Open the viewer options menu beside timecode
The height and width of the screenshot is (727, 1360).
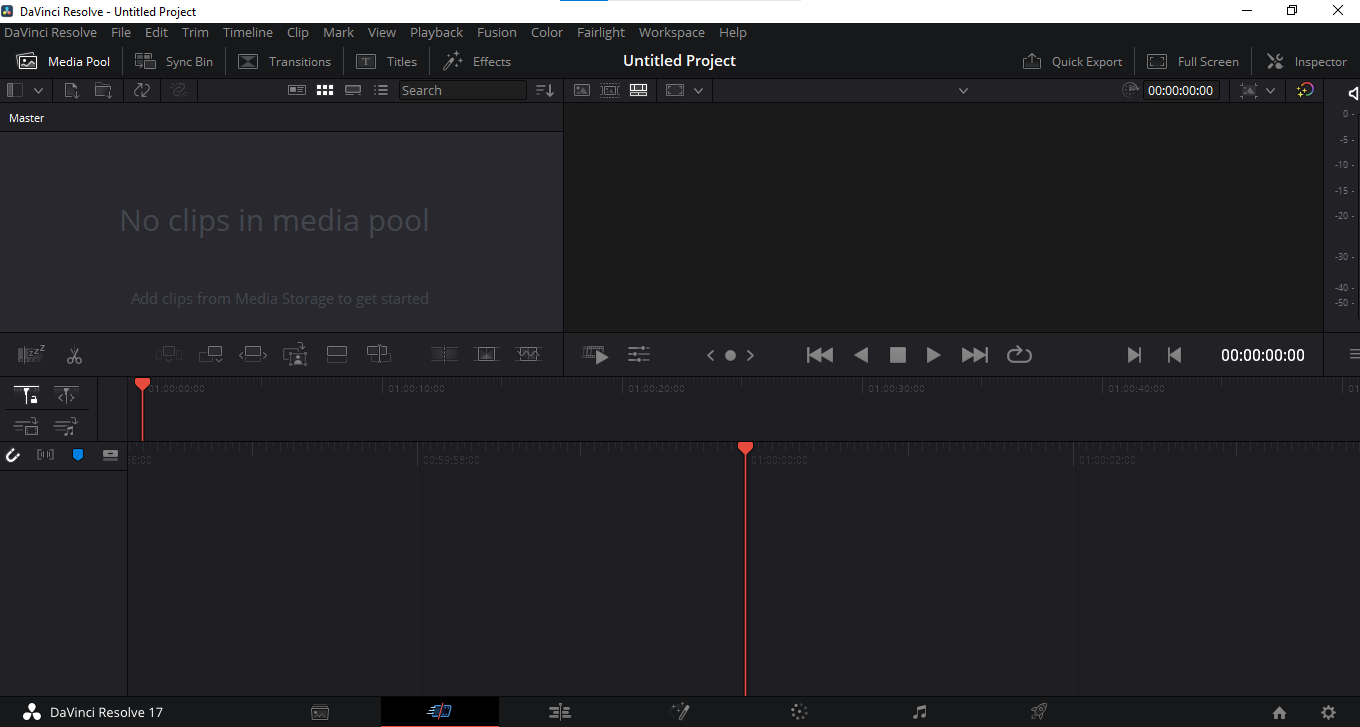pos(1354,354)
